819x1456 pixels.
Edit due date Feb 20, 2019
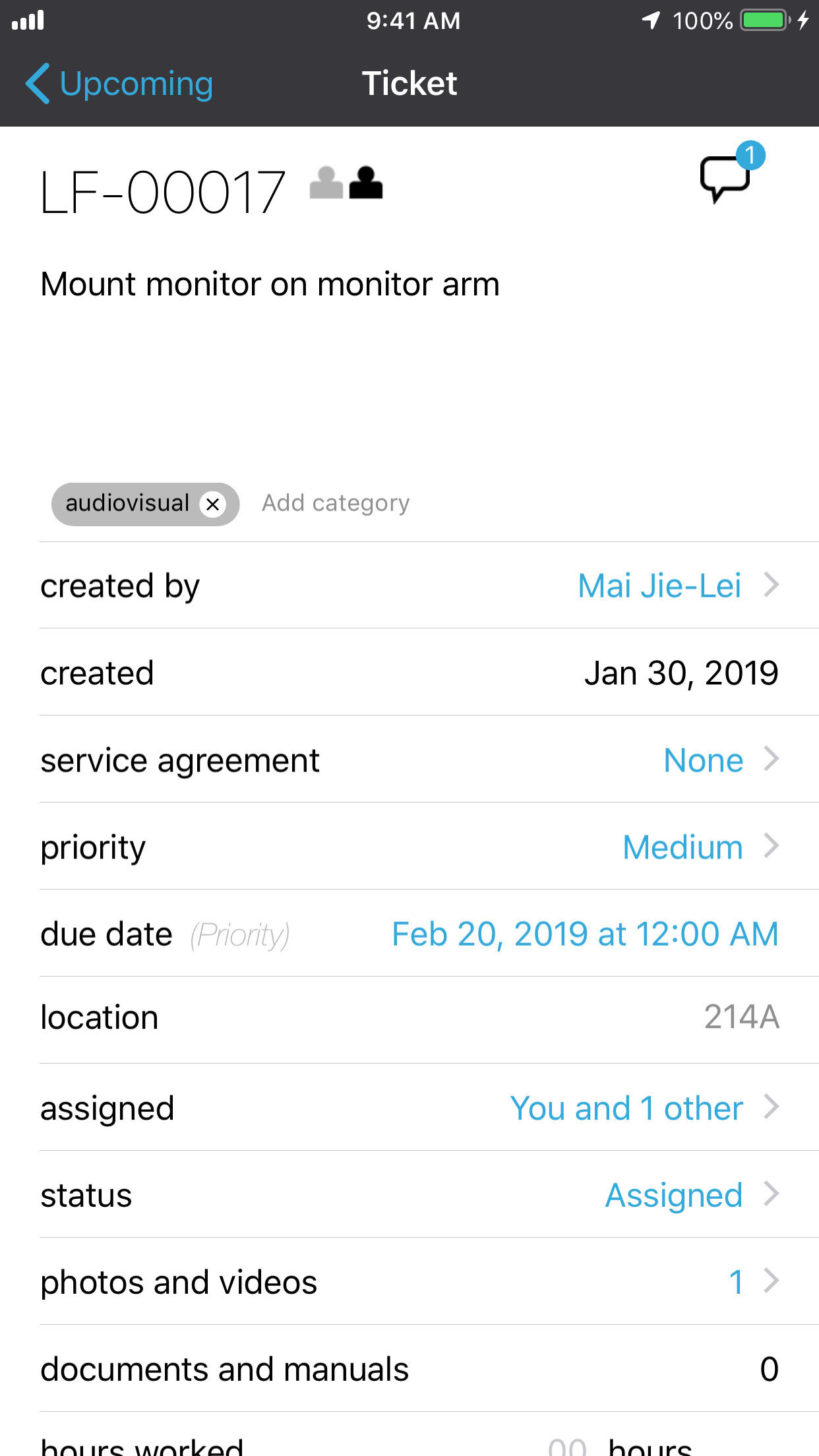(584, 934)
